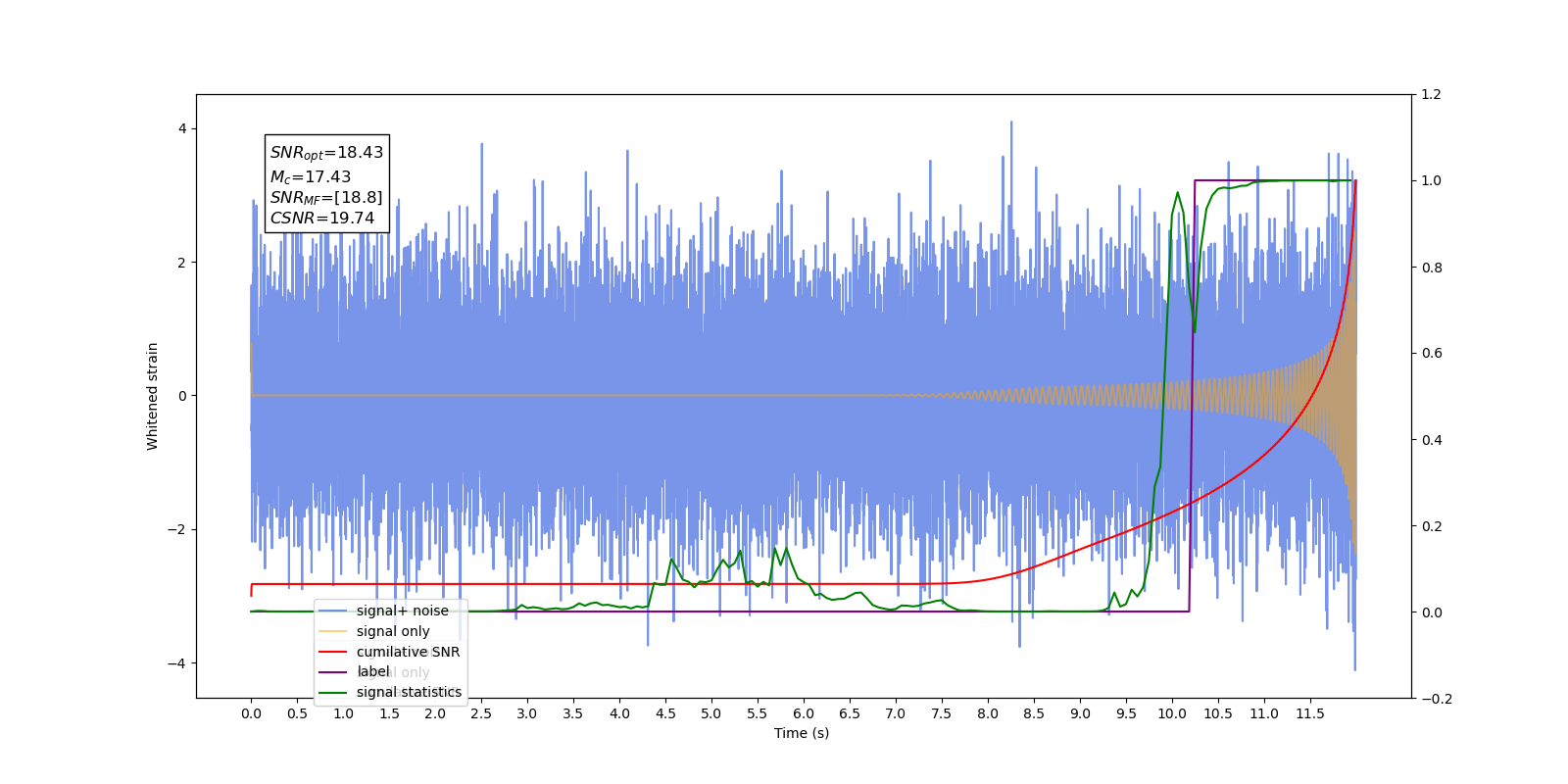Click the blue line swatch for signal+ noise
1568x784 pixels.
(x=333, y=611)
